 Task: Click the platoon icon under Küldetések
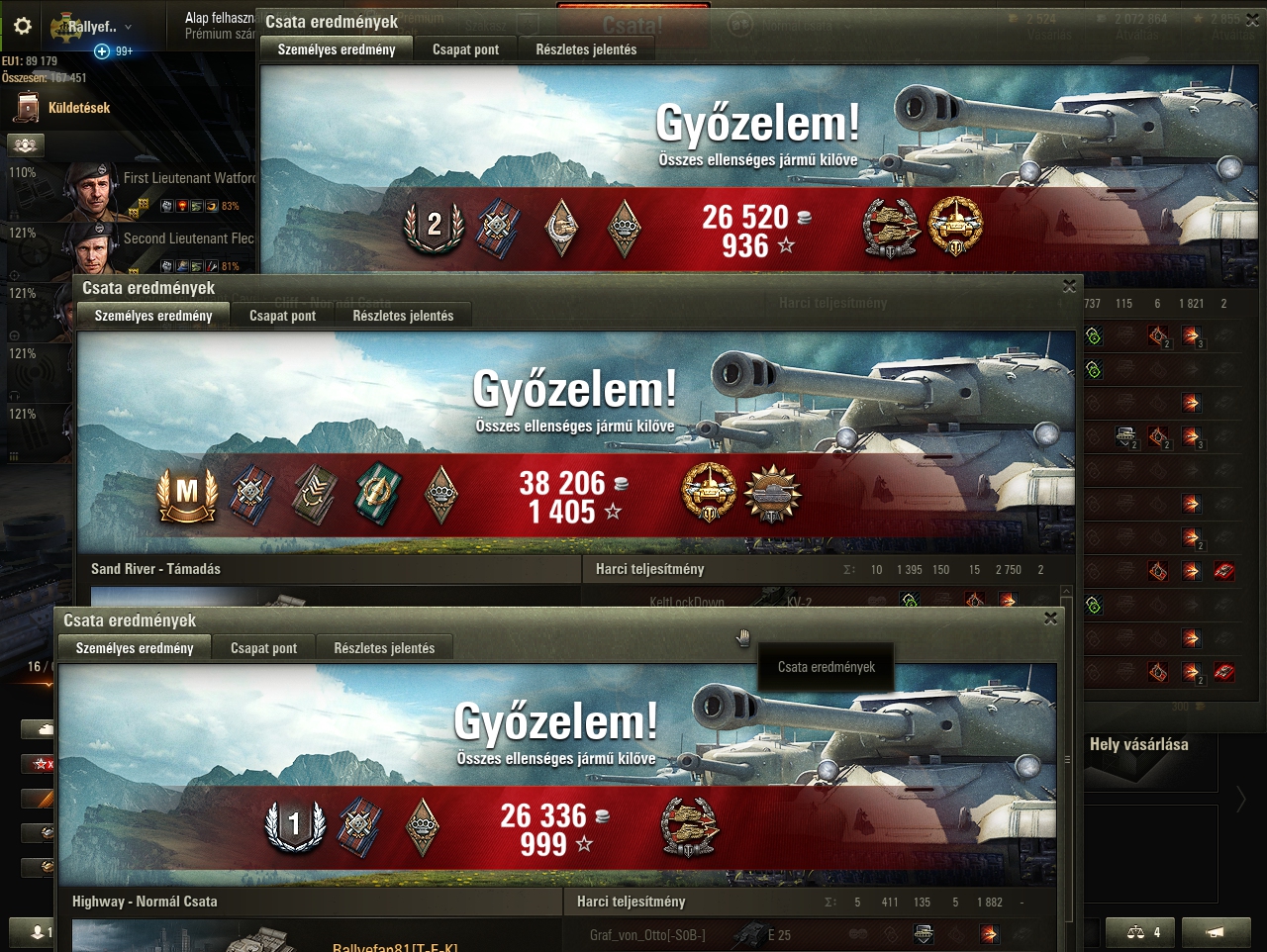(26, 145)
